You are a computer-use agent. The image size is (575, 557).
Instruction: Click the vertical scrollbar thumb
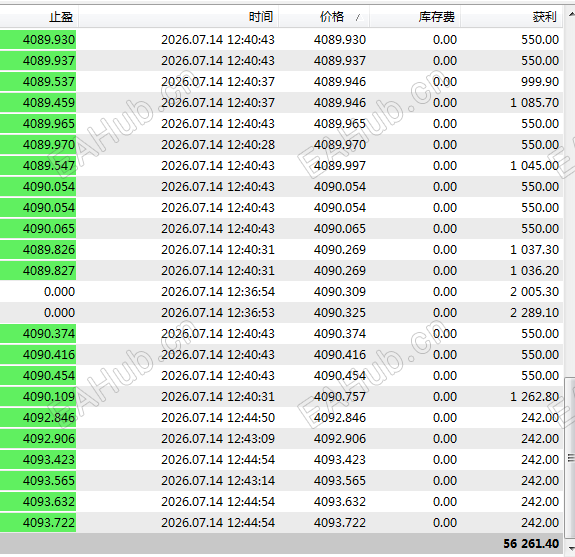(571, 458)
